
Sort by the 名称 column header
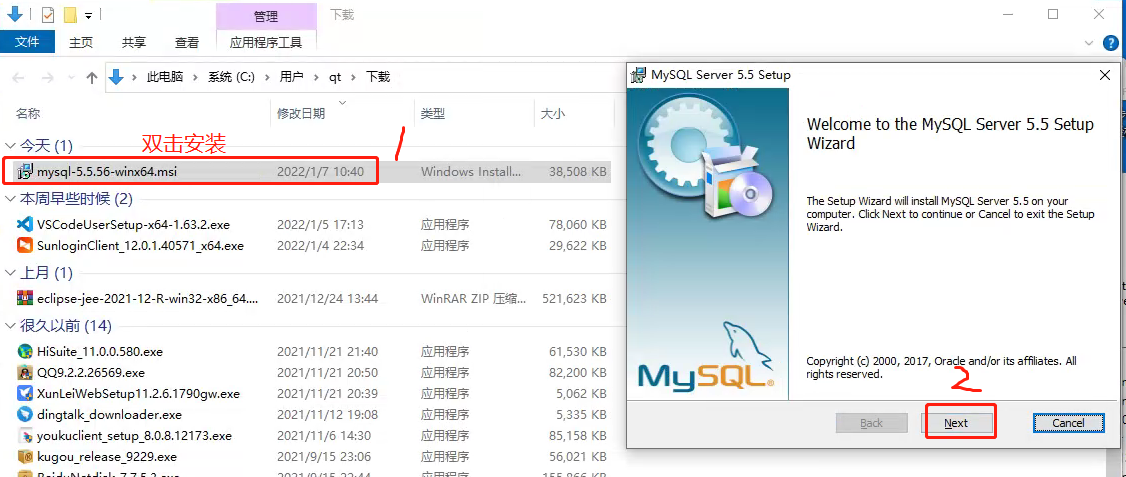click(29, 114)
